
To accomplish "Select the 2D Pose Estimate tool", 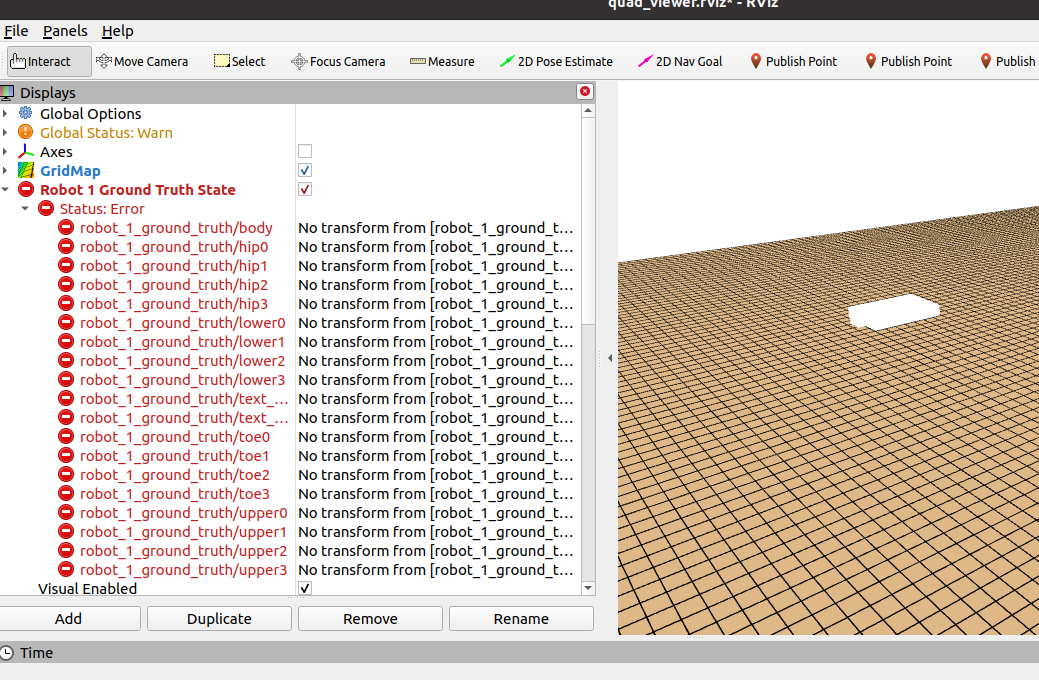I will coord(555,61).
